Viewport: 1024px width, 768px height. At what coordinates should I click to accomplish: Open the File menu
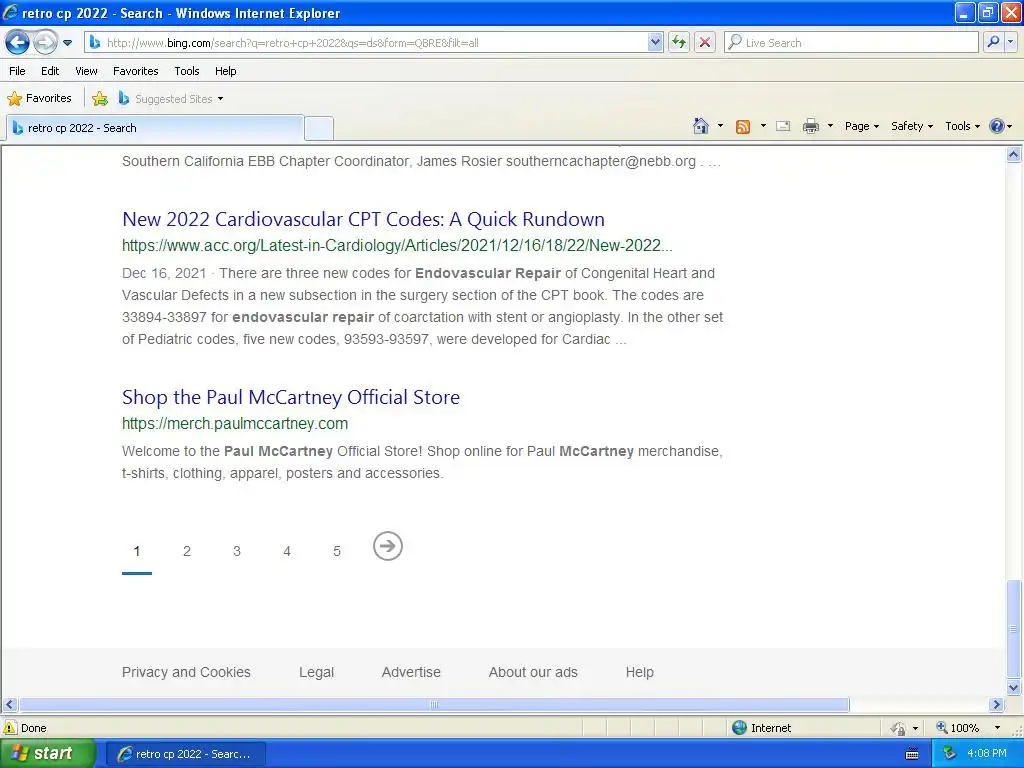[18, 71]
